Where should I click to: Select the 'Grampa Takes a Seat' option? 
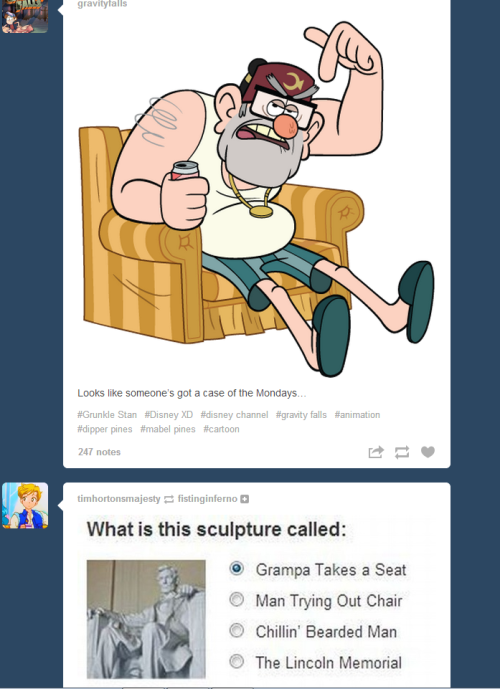[x=236, y=569]
